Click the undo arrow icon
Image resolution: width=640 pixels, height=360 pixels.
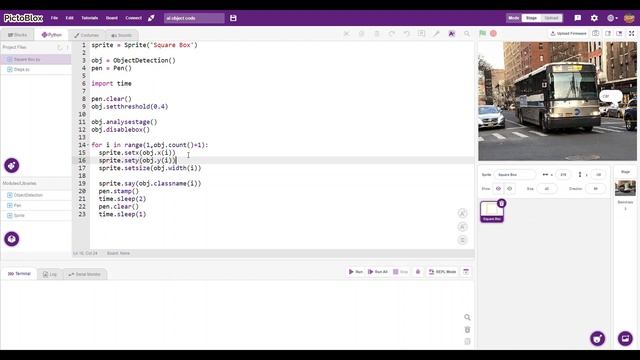point(407,33)
